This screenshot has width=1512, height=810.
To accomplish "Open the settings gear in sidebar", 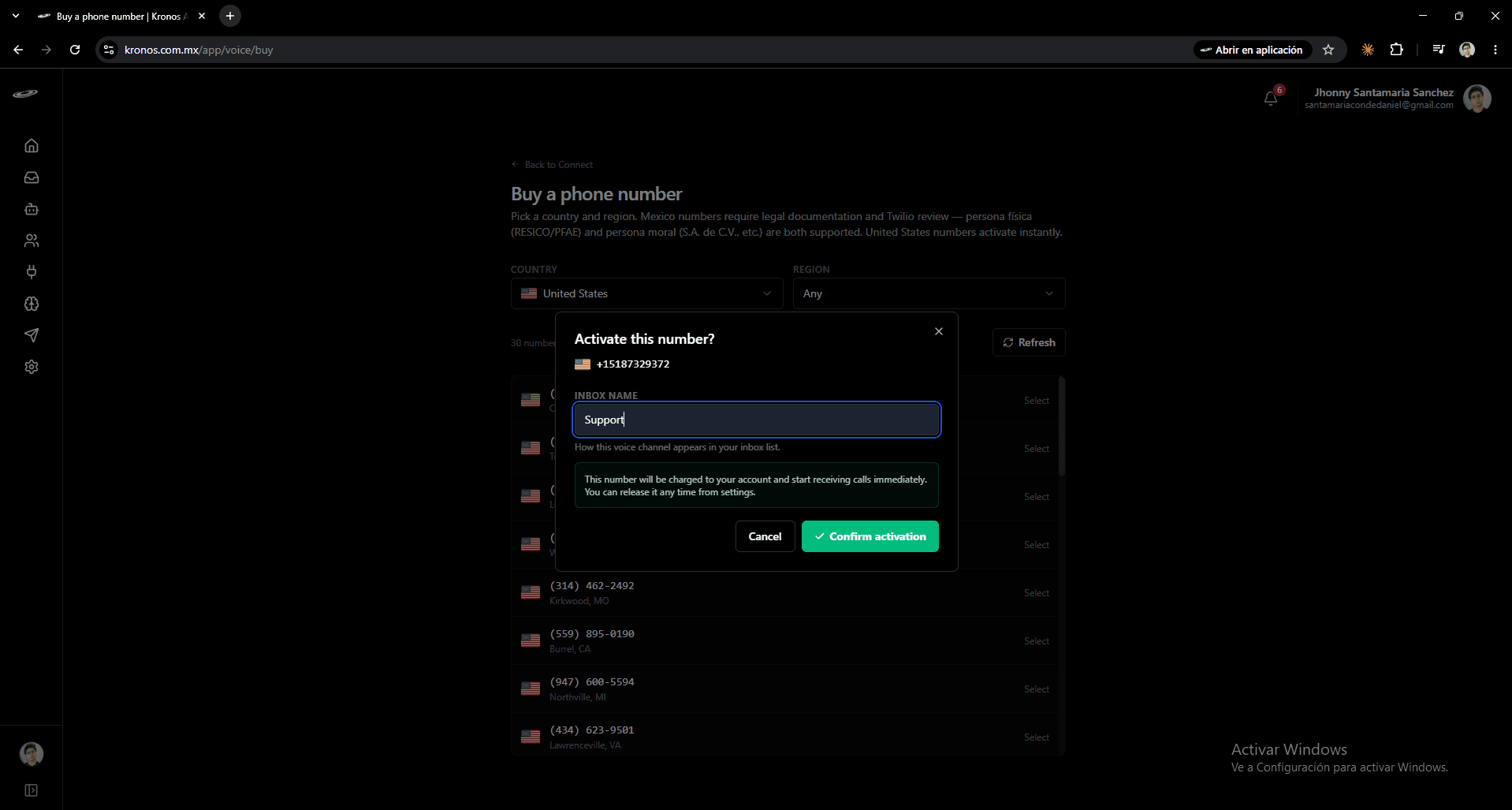I will click(x=32, y=367).
